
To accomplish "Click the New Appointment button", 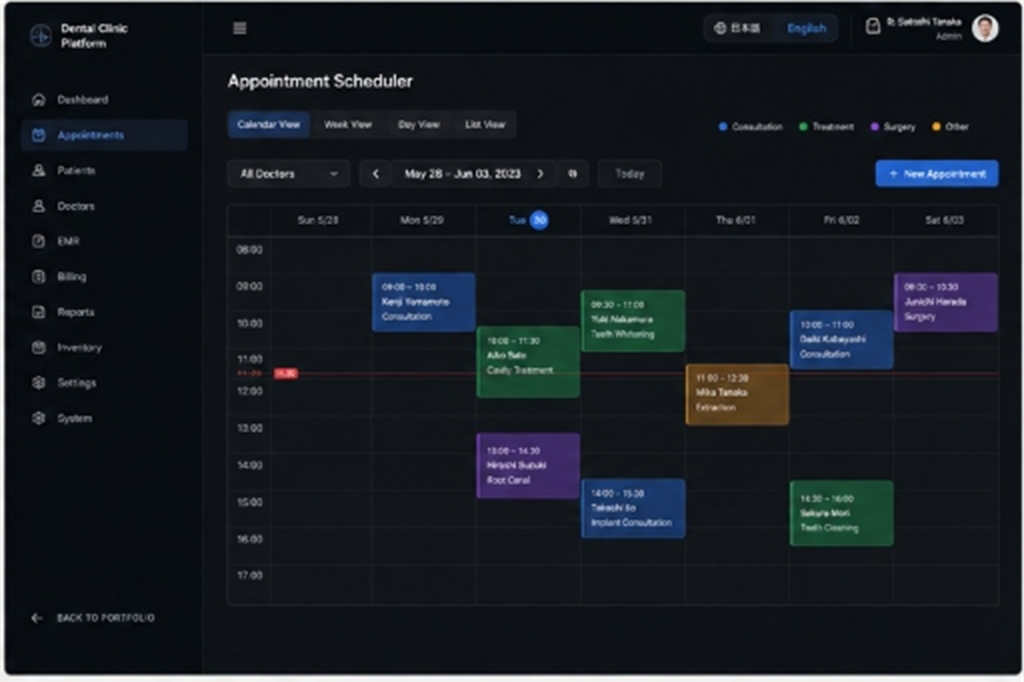I will point(936,174).
